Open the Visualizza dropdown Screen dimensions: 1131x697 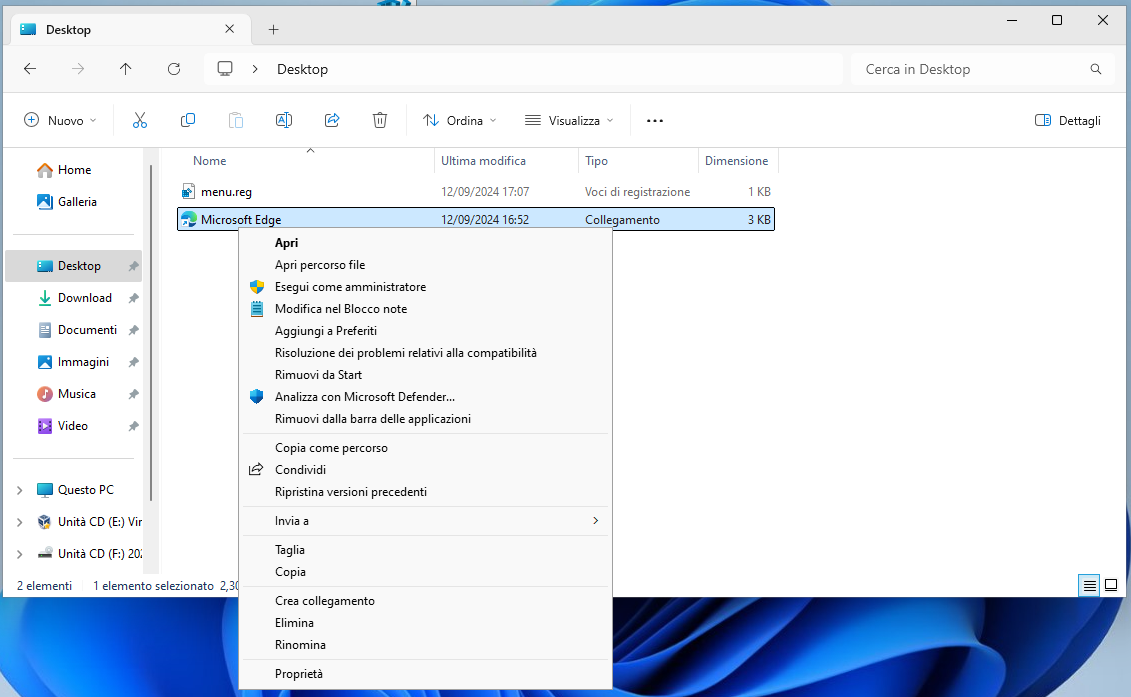569,120
